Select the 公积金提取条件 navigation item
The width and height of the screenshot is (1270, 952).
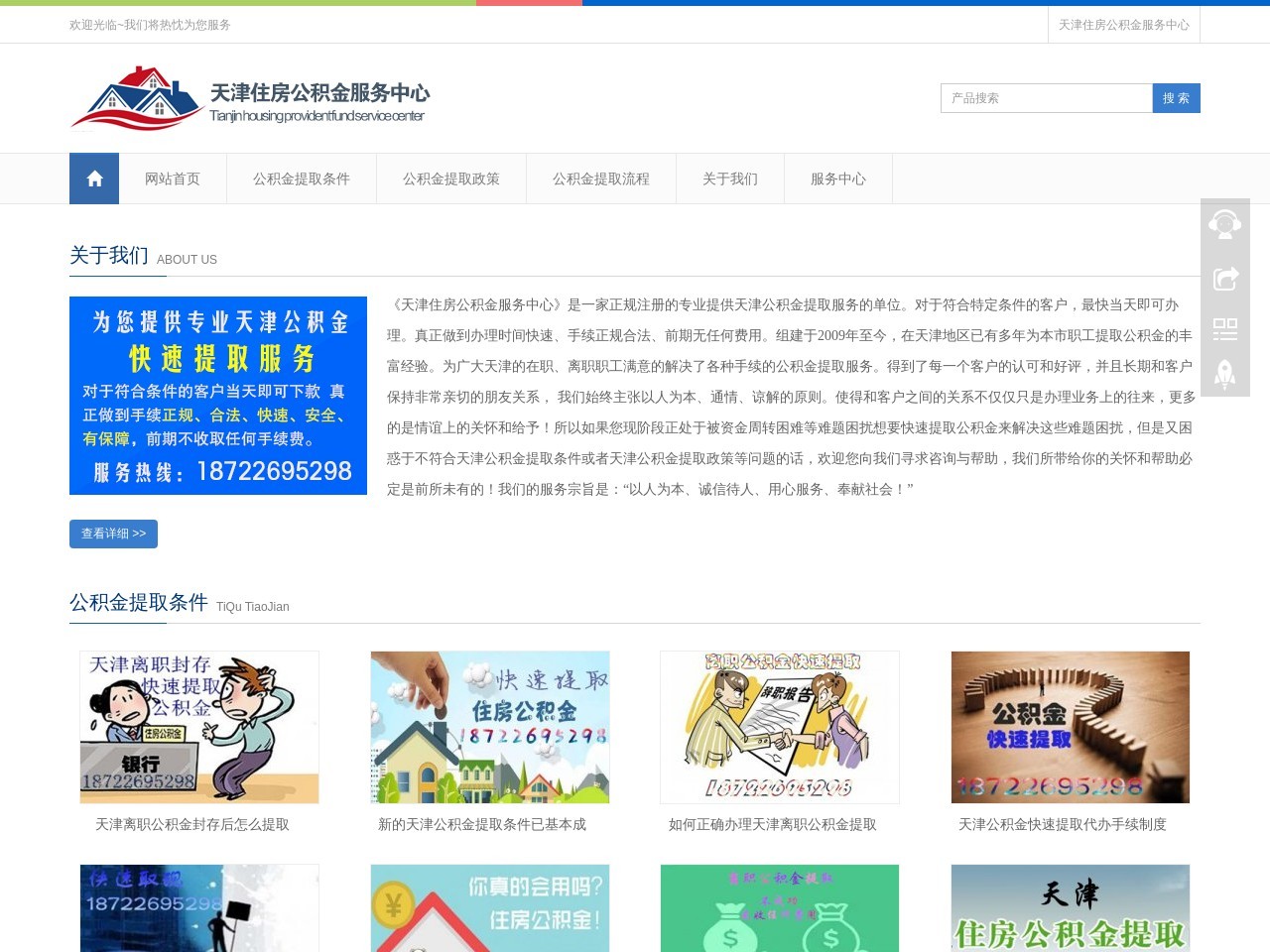[302, 178]
